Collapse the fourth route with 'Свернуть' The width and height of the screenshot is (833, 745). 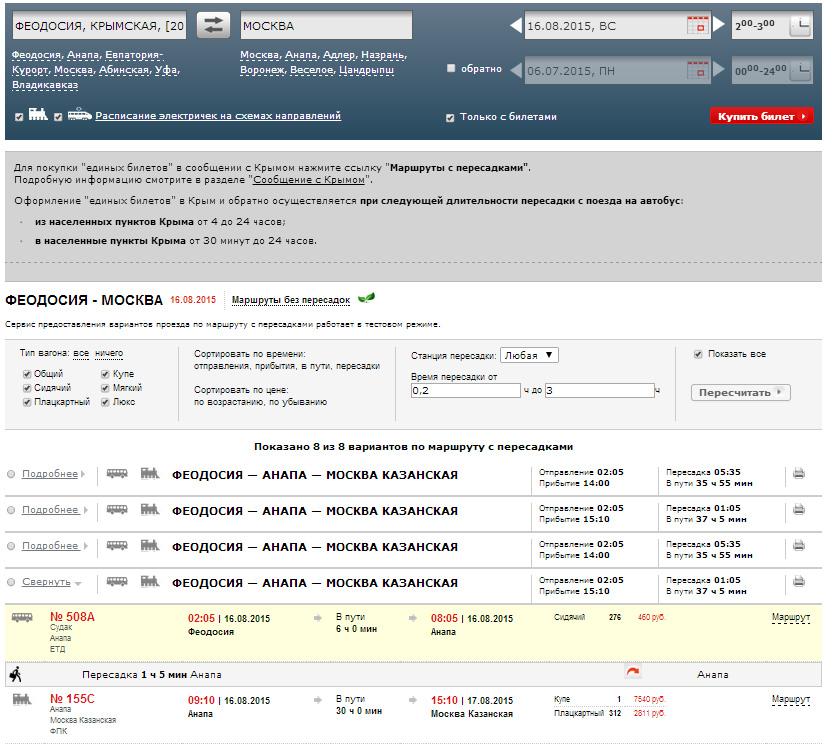point(46,582)
